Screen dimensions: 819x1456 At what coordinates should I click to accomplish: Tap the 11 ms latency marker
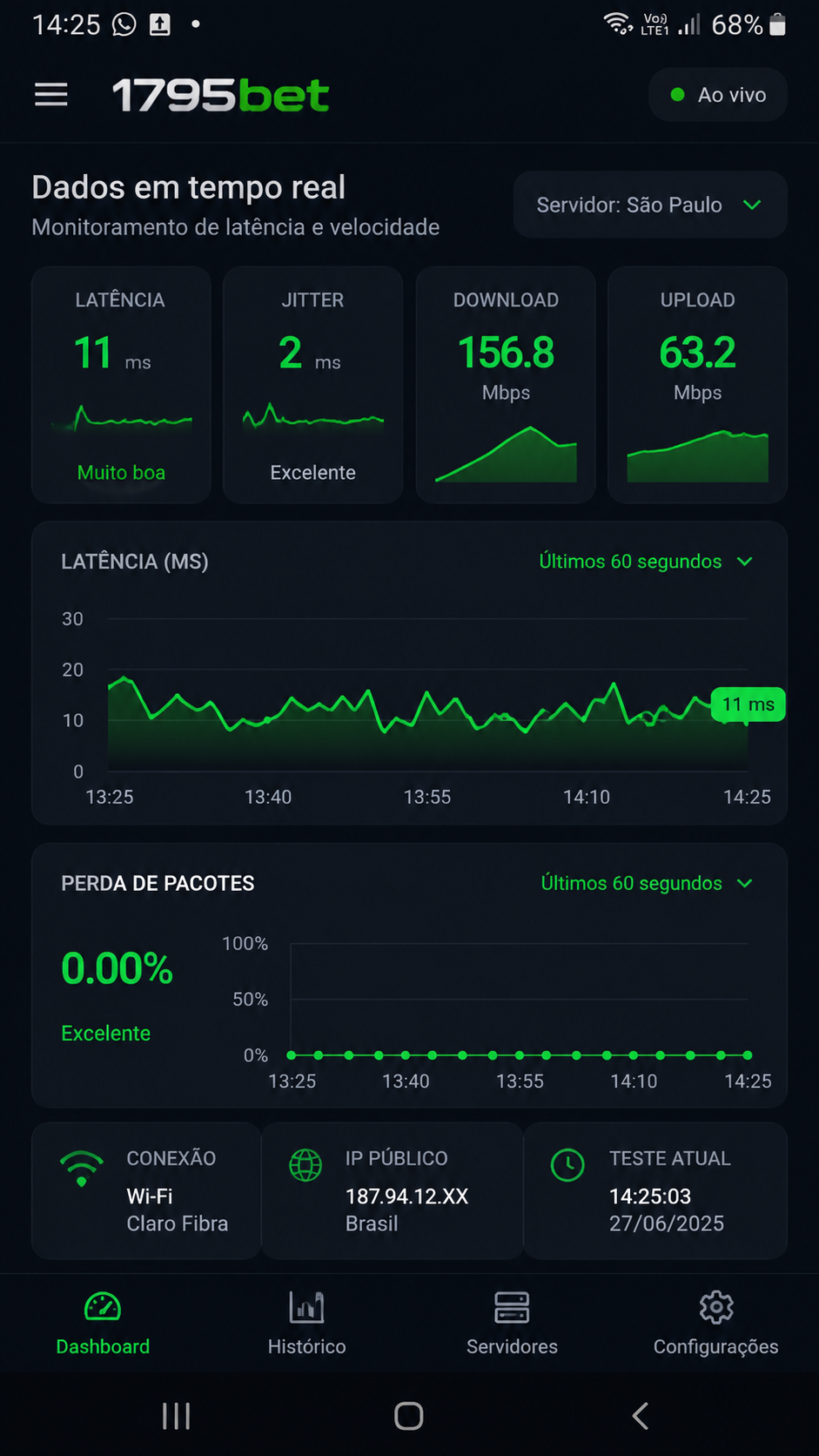coord(749,704)
